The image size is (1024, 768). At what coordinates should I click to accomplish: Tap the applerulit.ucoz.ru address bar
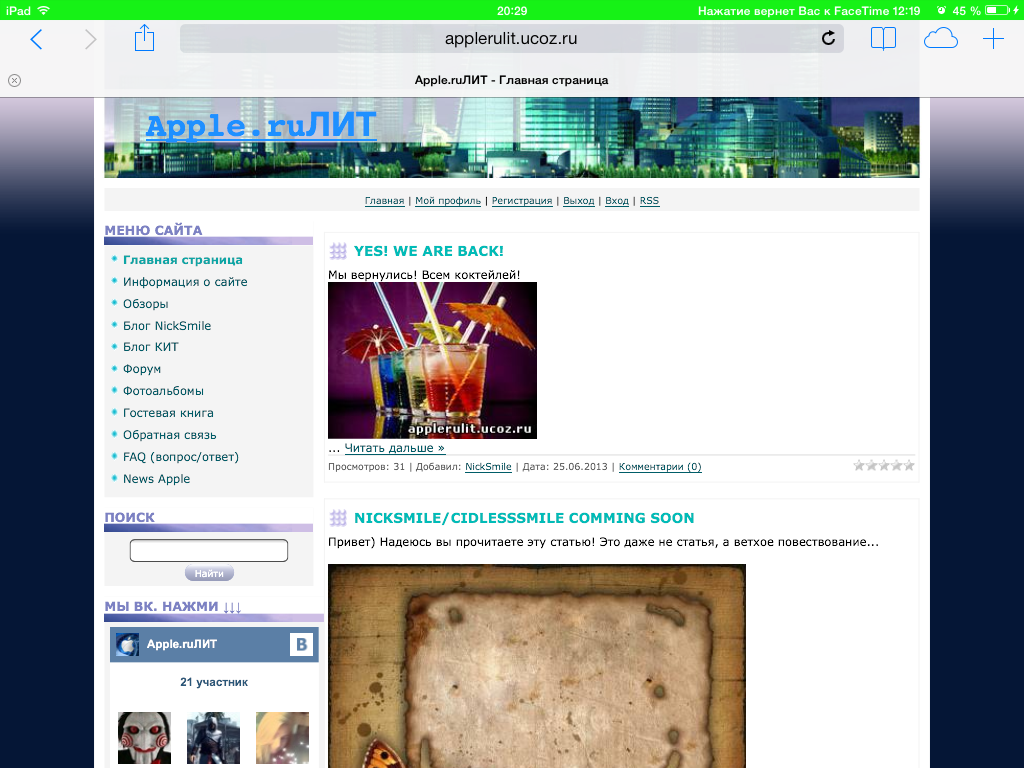(x=511, y=39)
